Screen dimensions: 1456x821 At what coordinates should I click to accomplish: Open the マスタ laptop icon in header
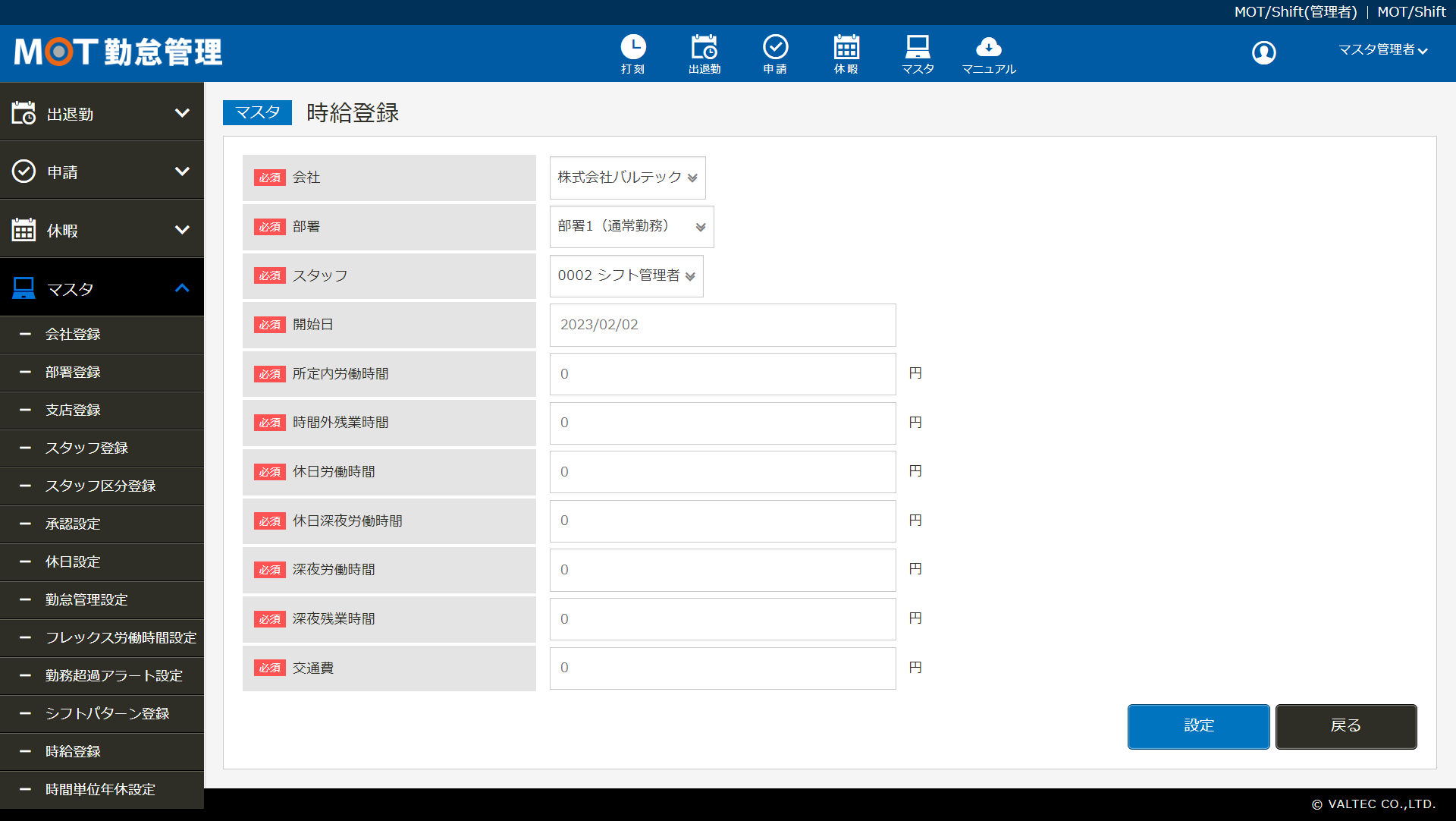pos(918,54)
